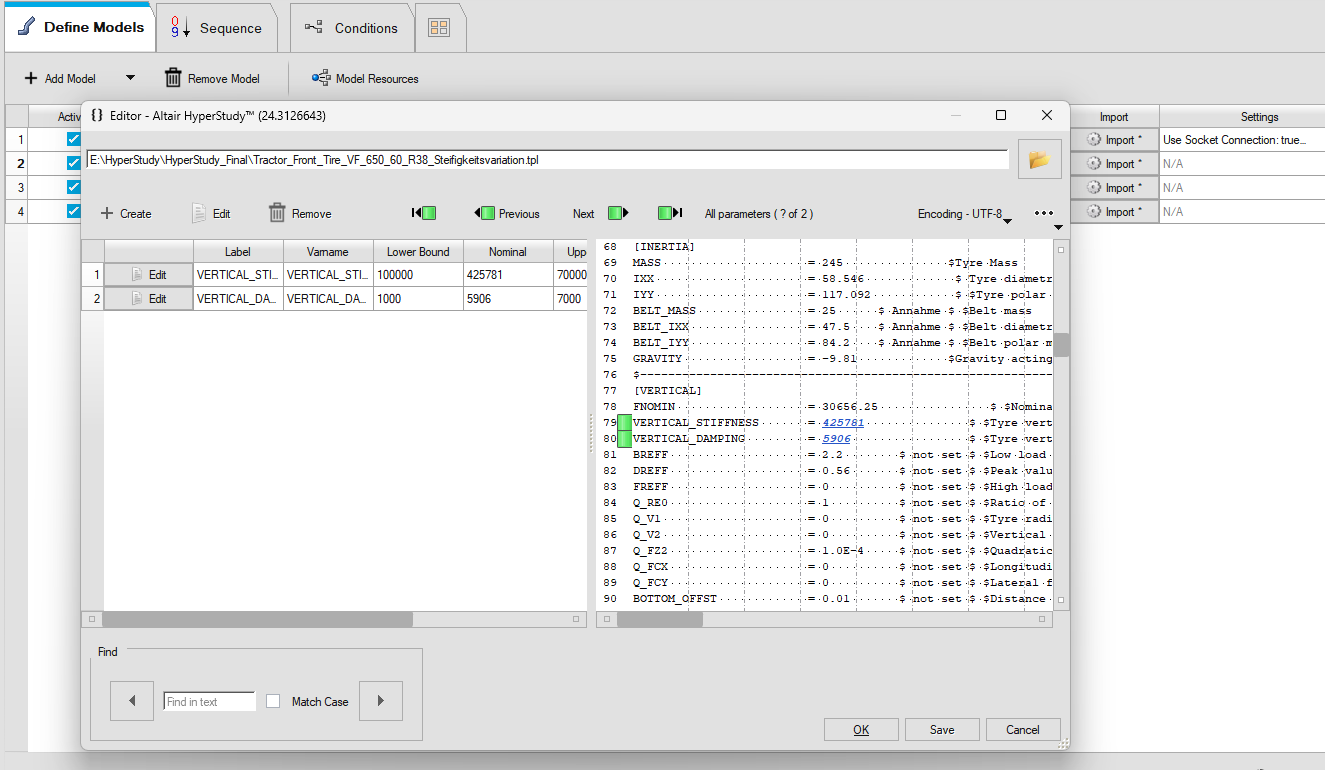Toggle the Active checkbox for model row 1
1325x770 pixels.
[74, 139]
